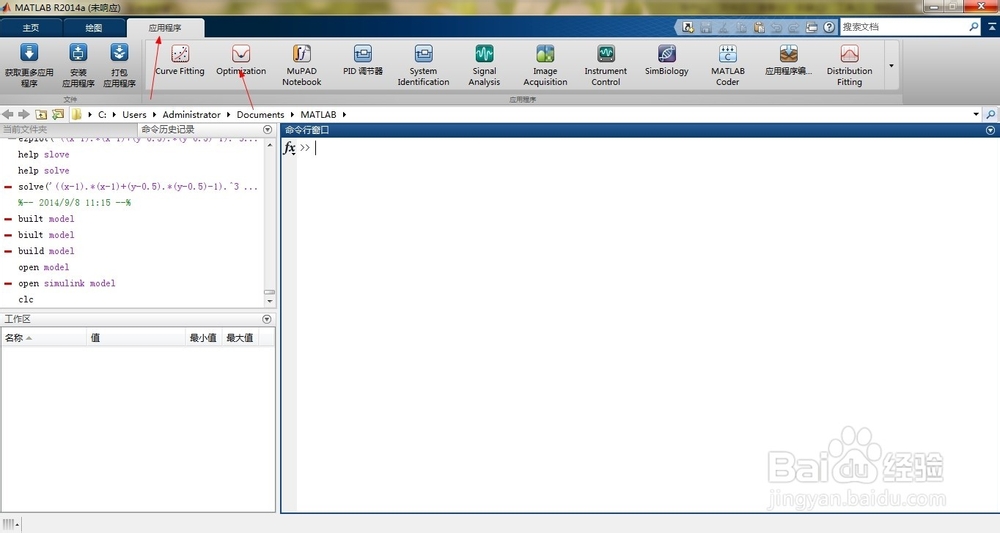
Task: Open help with the question mark icon
Action: [x=828, y=27]
